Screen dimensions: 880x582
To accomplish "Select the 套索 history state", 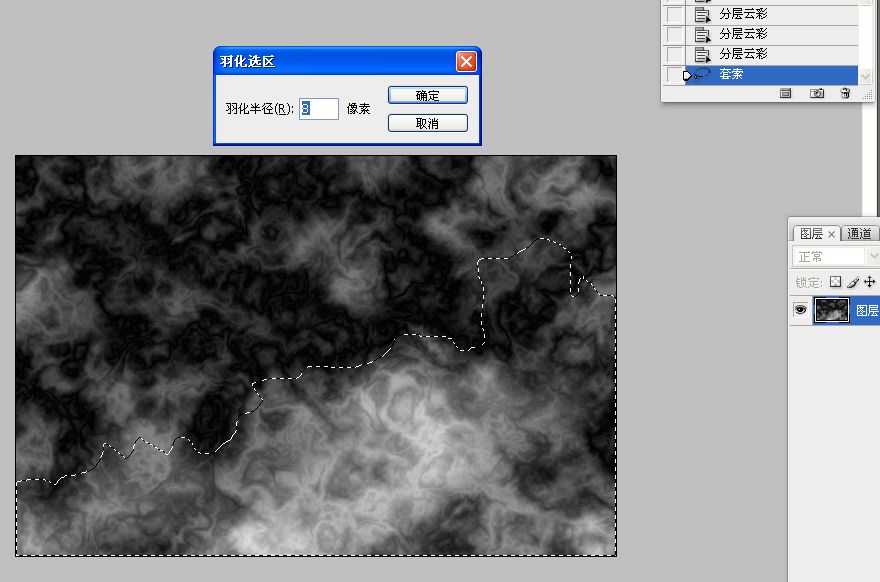I will click(772, 74).
